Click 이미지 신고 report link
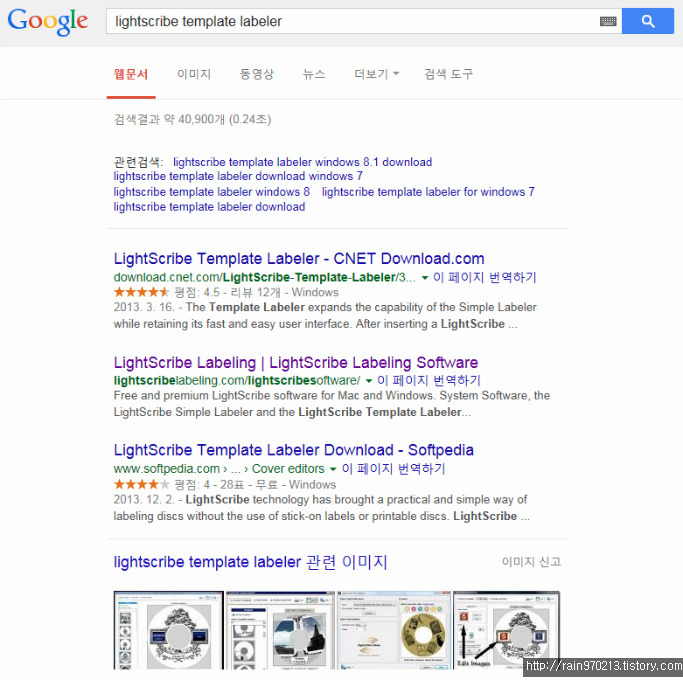The width and height of the screenshot is (683, 680). click(531, 562)
